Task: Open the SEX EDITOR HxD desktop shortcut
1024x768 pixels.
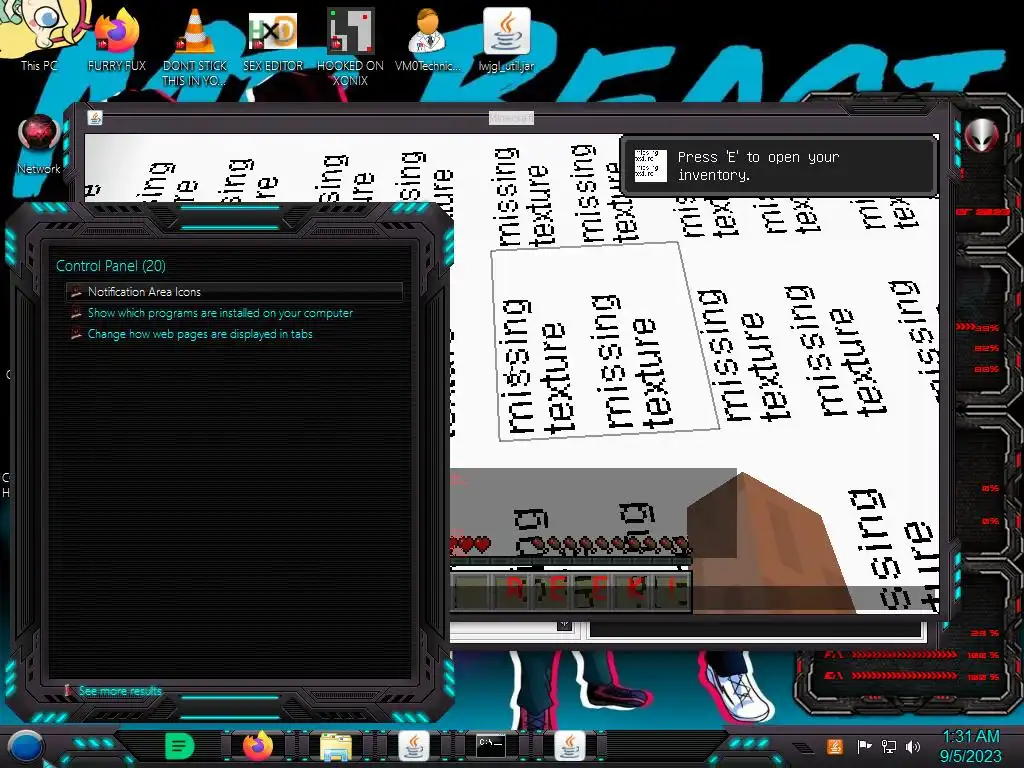Action: [x=273, y=40]
